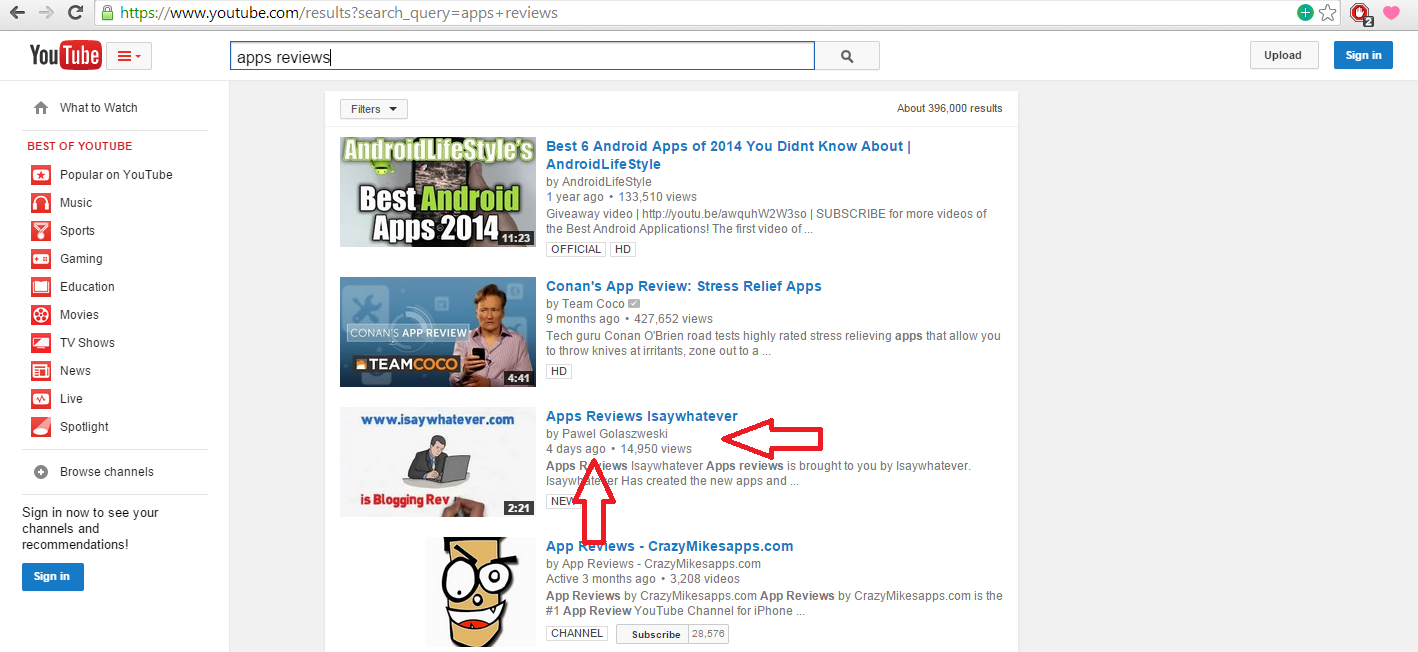Click the magnifying glass search button
Viewport: 1418px width, 652px height.
pyautogui.click(x=847, y=57)
